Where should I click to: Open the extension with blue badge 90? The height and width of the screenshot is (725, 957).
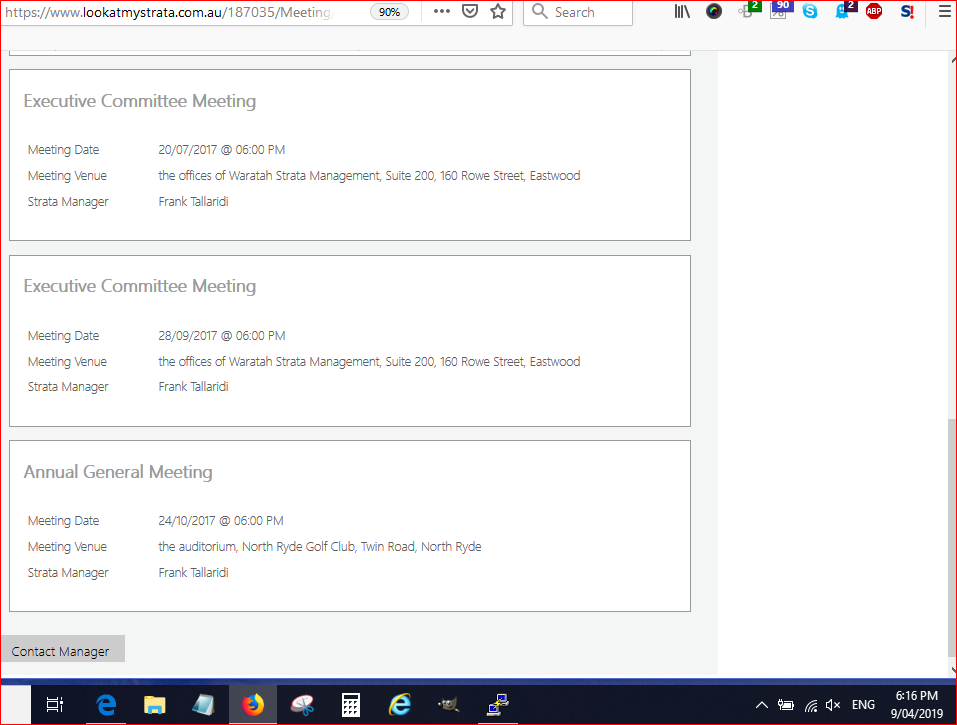click(x=779, y=10)
